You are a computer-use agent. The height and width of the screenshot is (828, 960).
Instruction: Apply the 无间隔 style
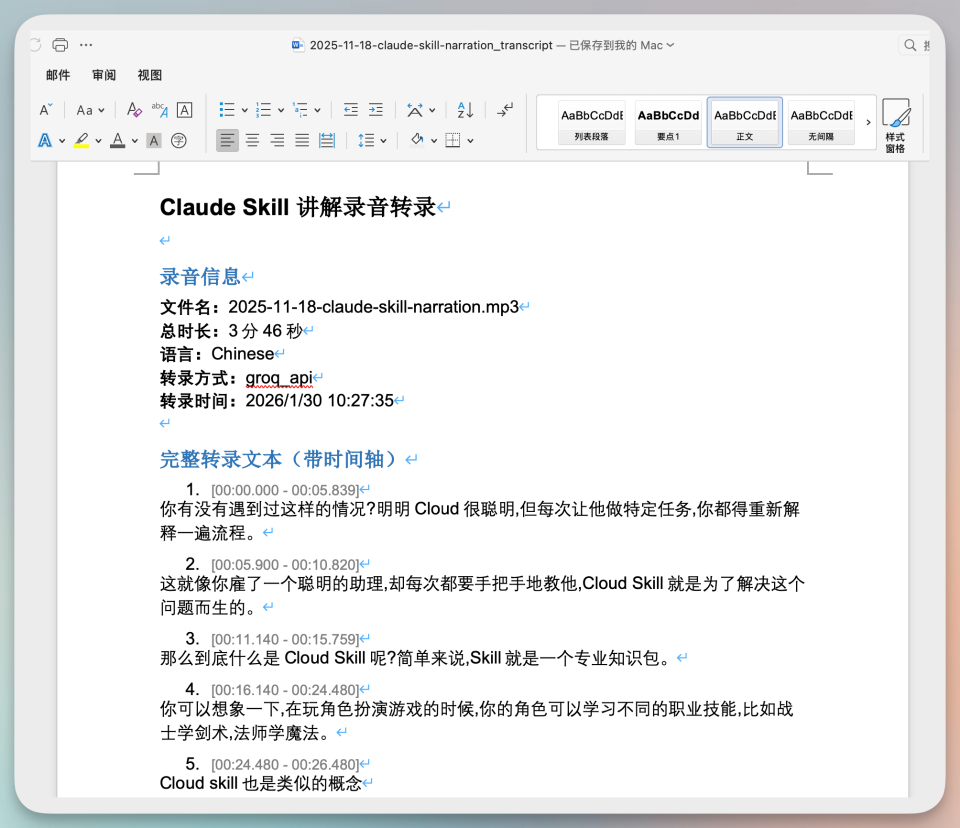(820, 122)
